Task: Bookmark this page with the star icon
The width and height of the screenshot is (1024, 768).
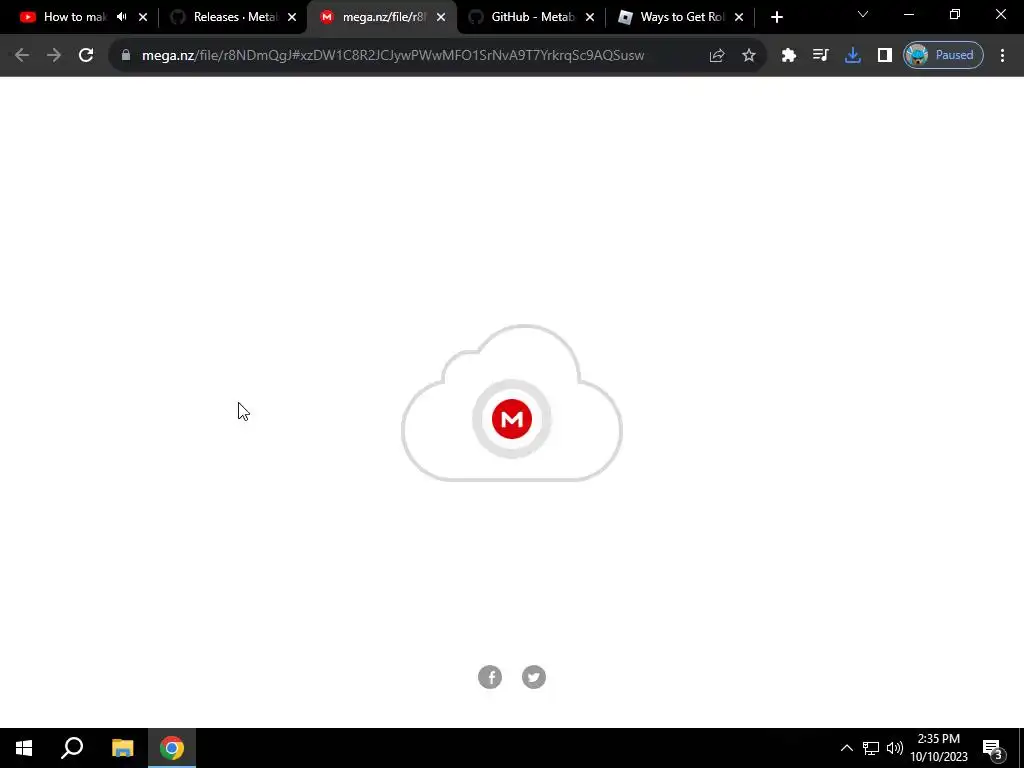Action: tap(748, 56)
